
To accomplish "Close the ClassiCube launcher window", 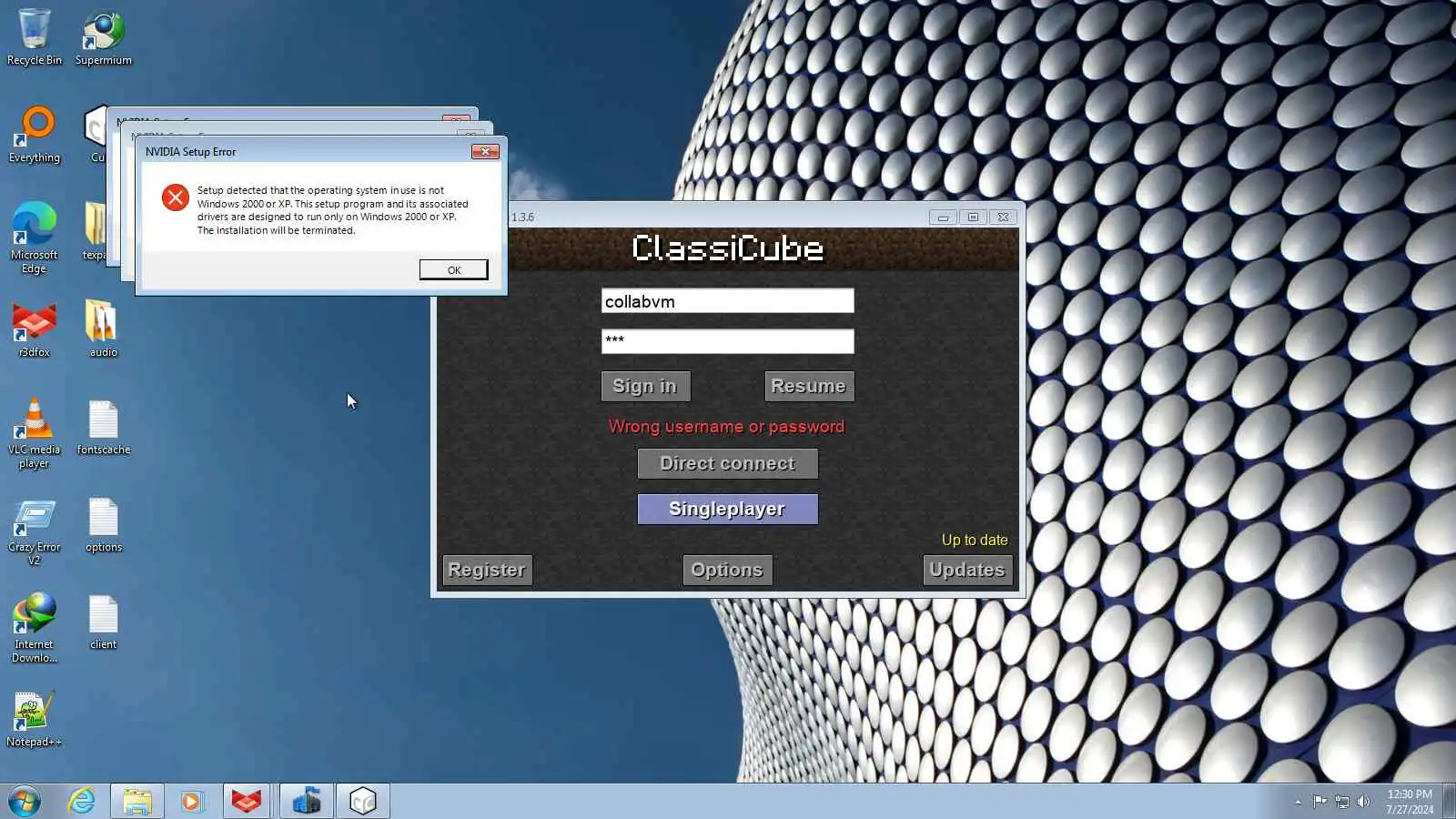I will tap(1003, 217).
